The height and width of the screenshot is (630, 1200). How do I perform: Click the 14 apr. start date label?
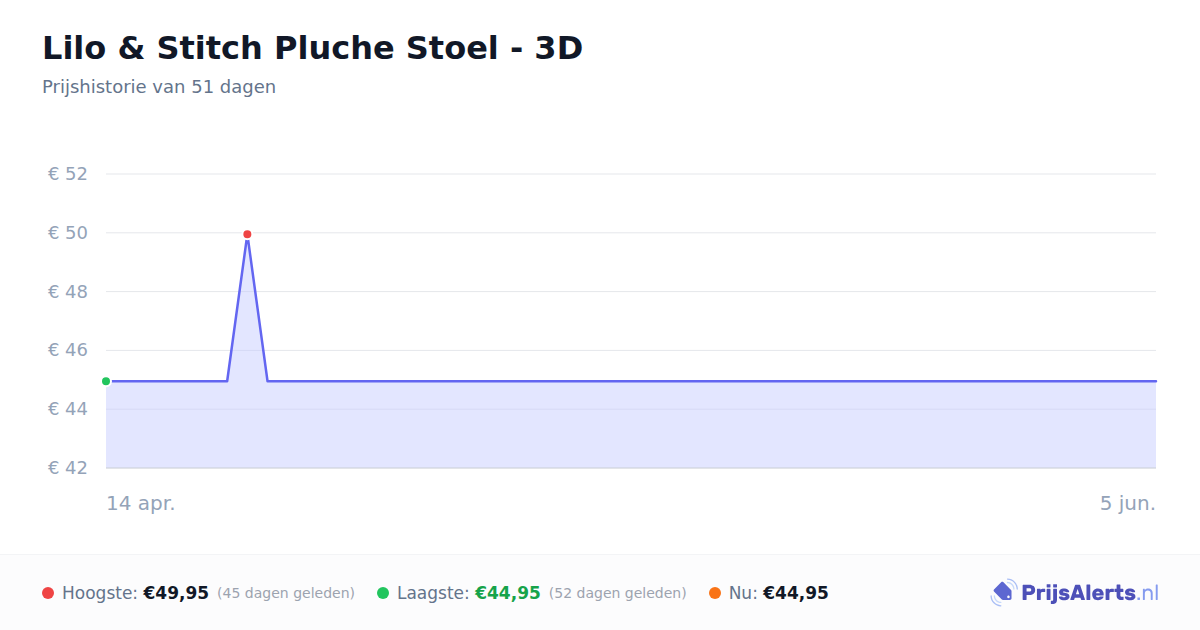pyautogui.click(x=141, y=503)
